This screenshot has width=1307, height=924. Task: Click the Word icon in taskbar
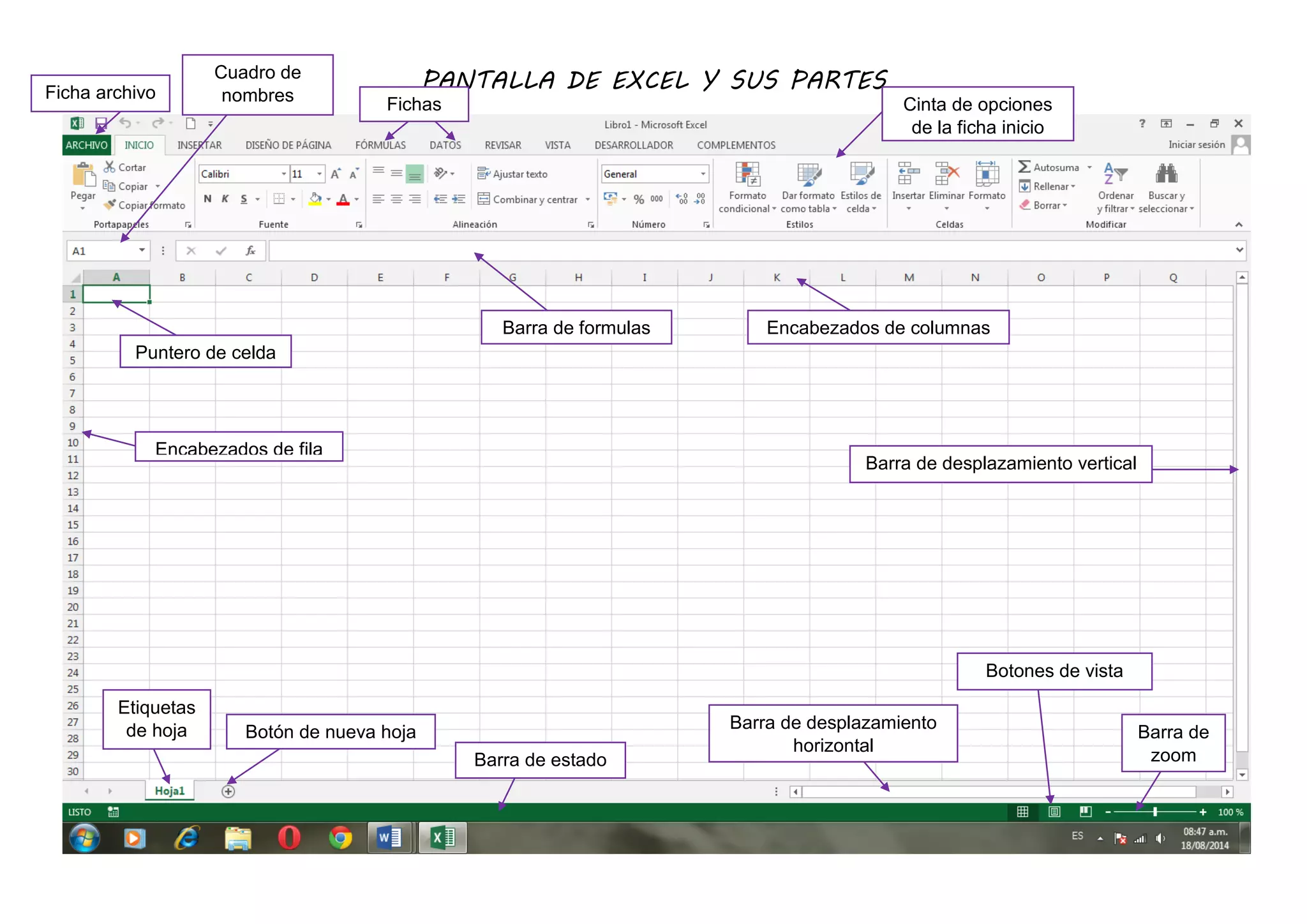pos(390,837)
